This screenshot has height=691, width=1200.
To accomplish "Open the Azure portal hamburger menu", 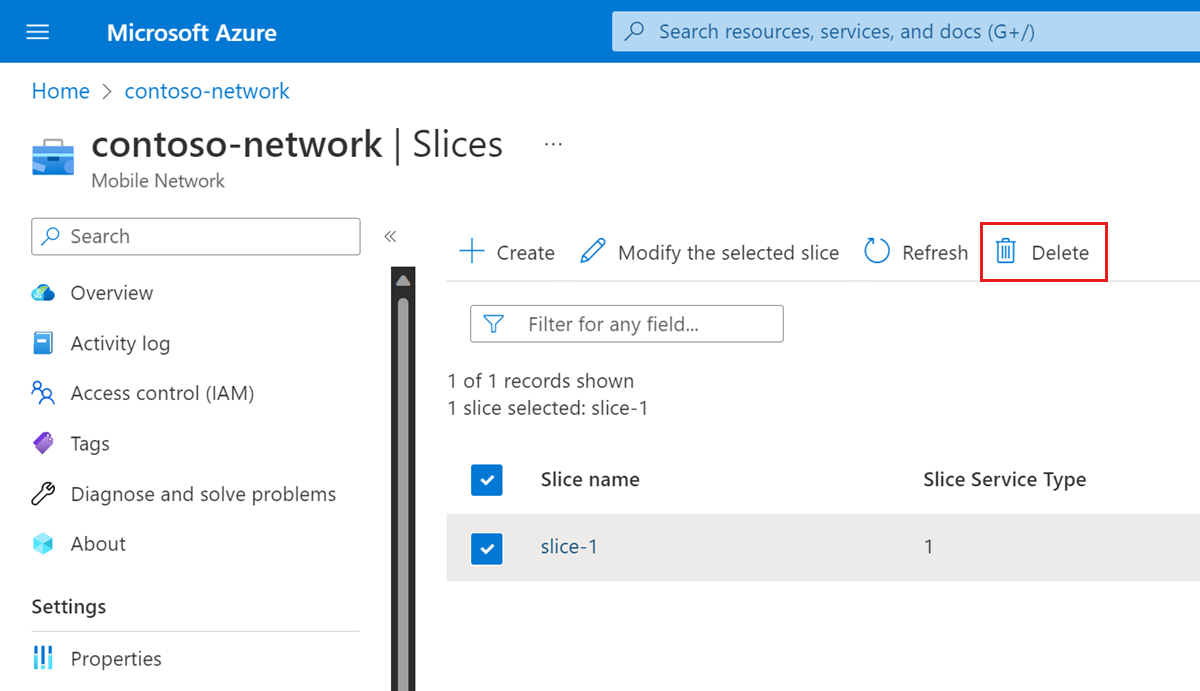I will tap(37, 31).
